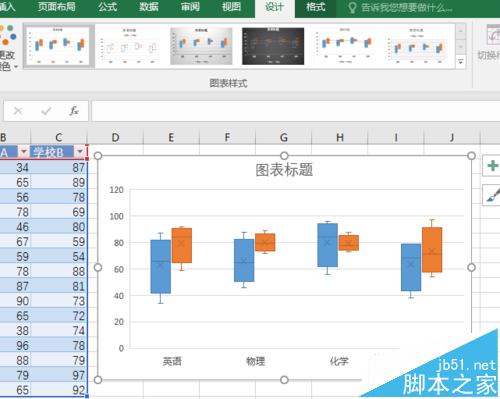
Task: Open Chart Styles brush button
Action: [493, 196]
